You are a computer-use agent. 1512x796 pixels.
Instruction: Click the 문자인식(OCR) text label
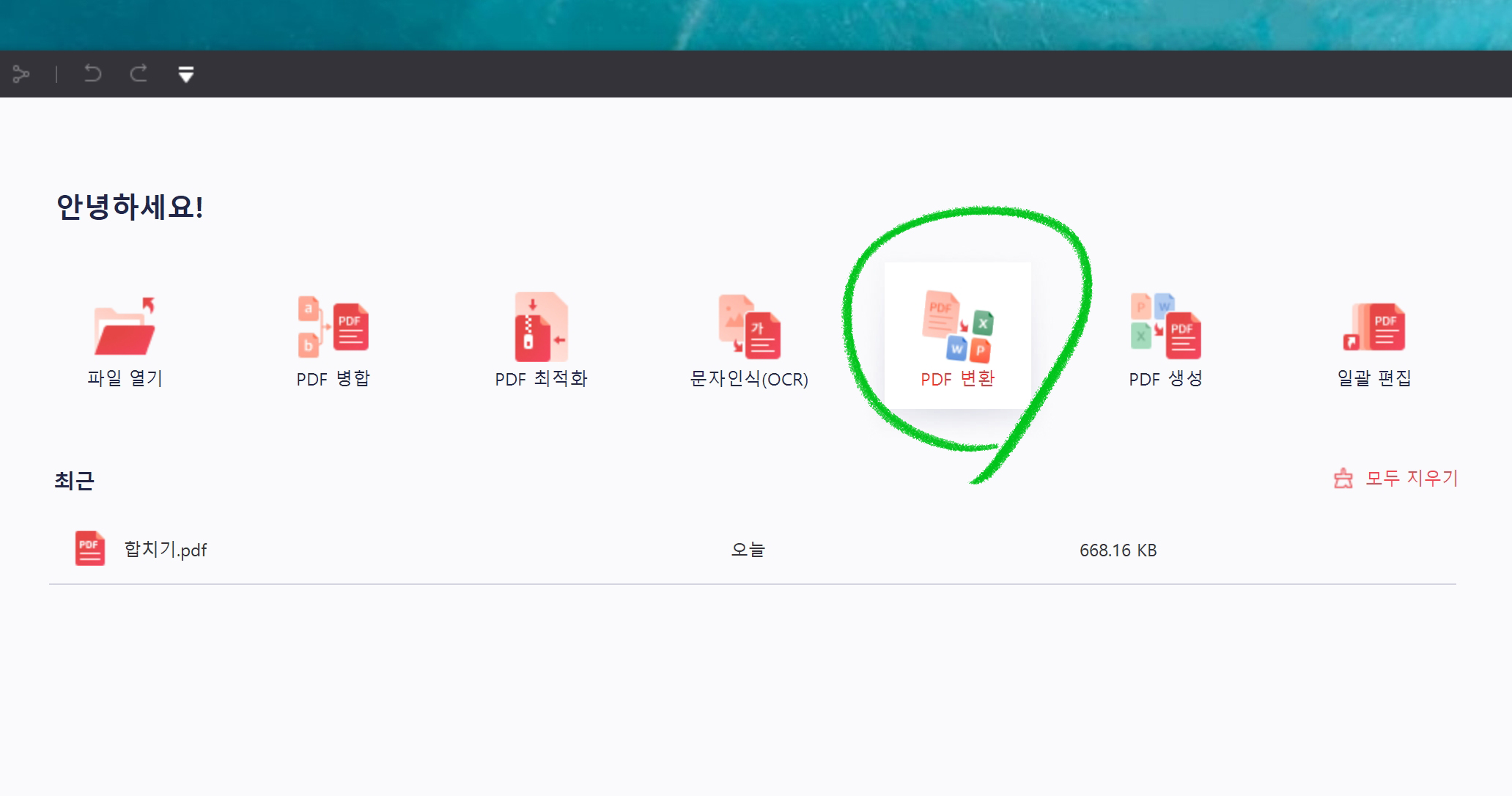click(749, 380)
